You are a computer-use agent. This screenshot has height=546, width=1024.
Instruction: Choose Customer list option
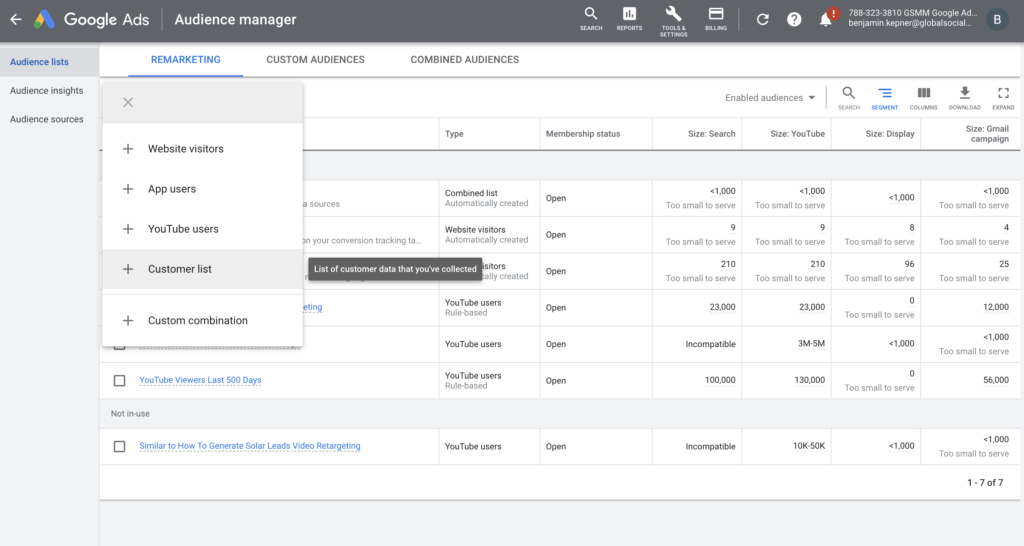(x=202, y=269)
